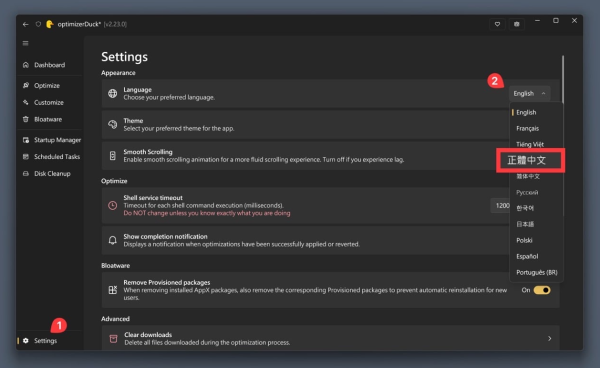Close the optimizerDuck window

[574, 21]
